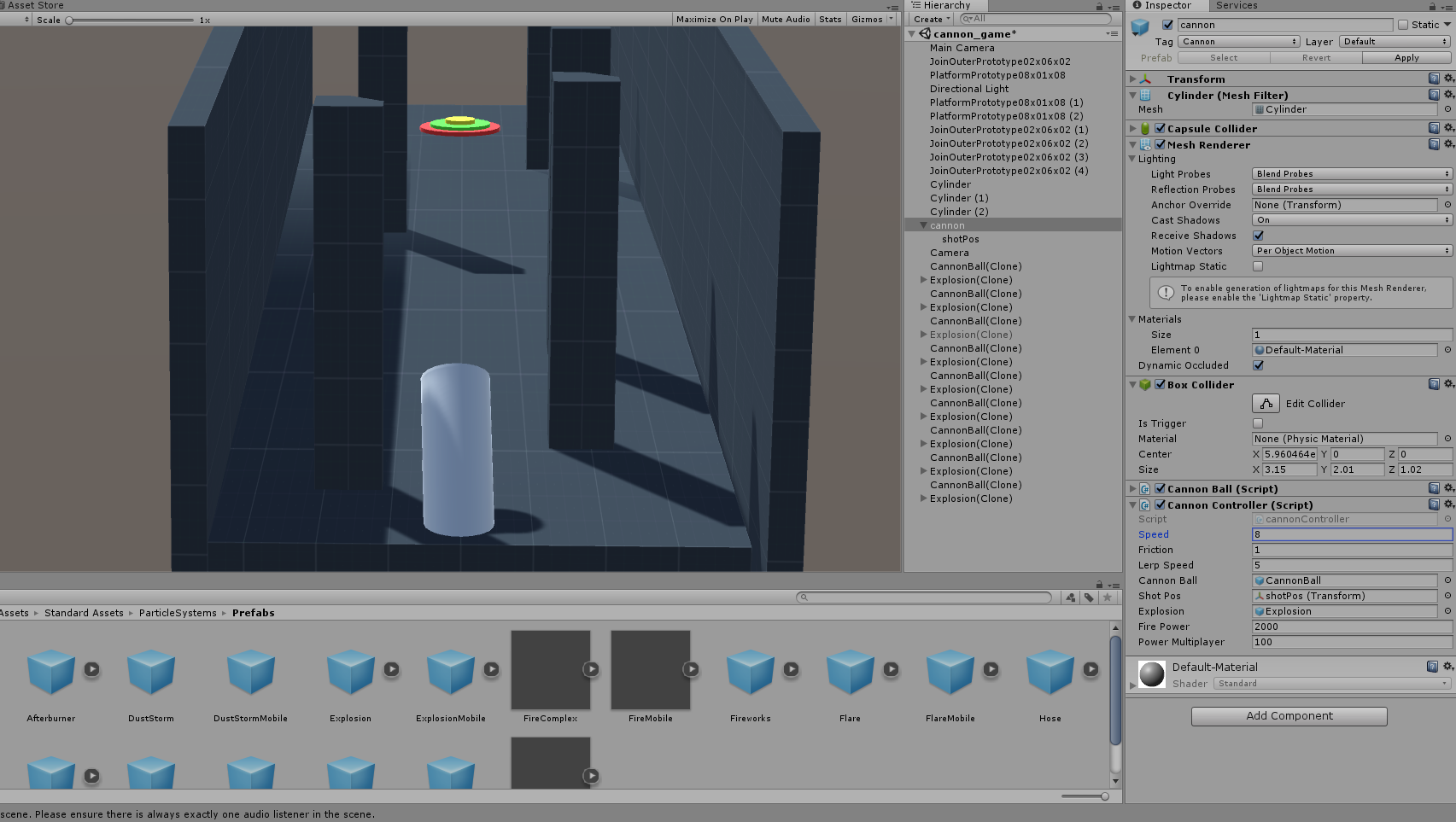The image size is (1456, 822).
Task: Click the Edit Collider icon button
Action: click(1266, 404)
